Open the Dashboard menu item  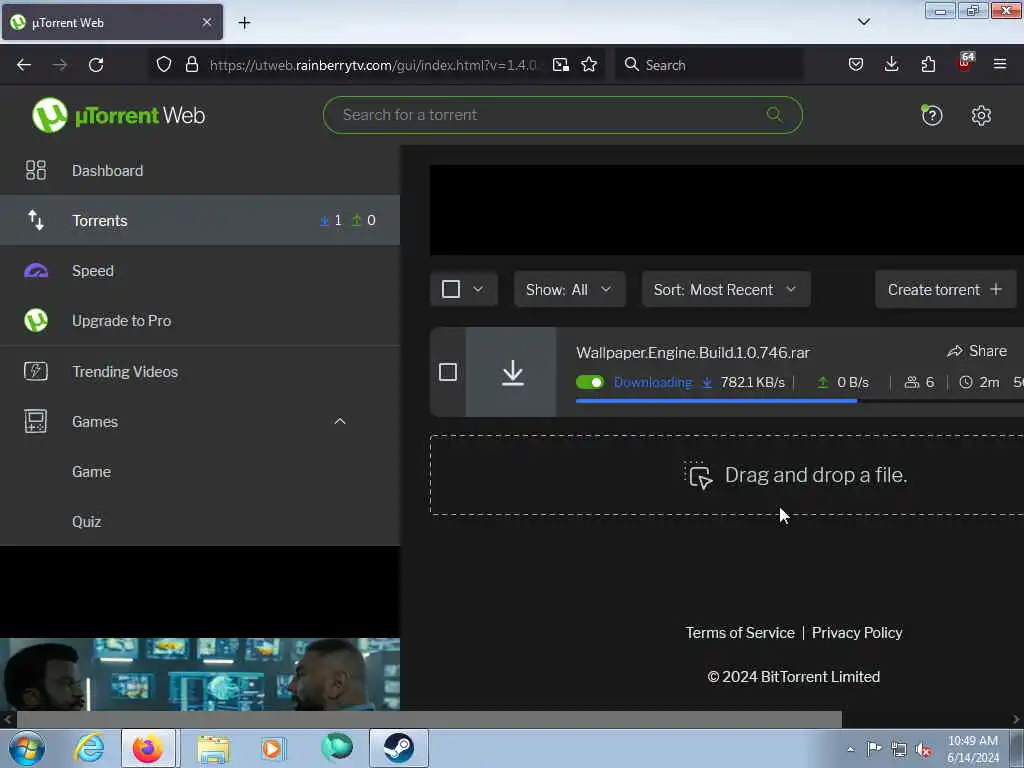pyautogui.click(x=200, y=170)
